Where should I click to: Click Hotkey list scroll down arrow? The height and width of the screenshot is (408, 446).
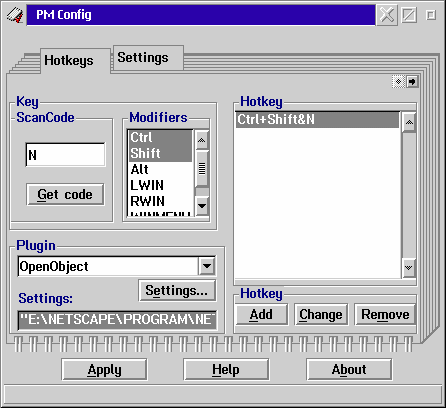(409, 267)
